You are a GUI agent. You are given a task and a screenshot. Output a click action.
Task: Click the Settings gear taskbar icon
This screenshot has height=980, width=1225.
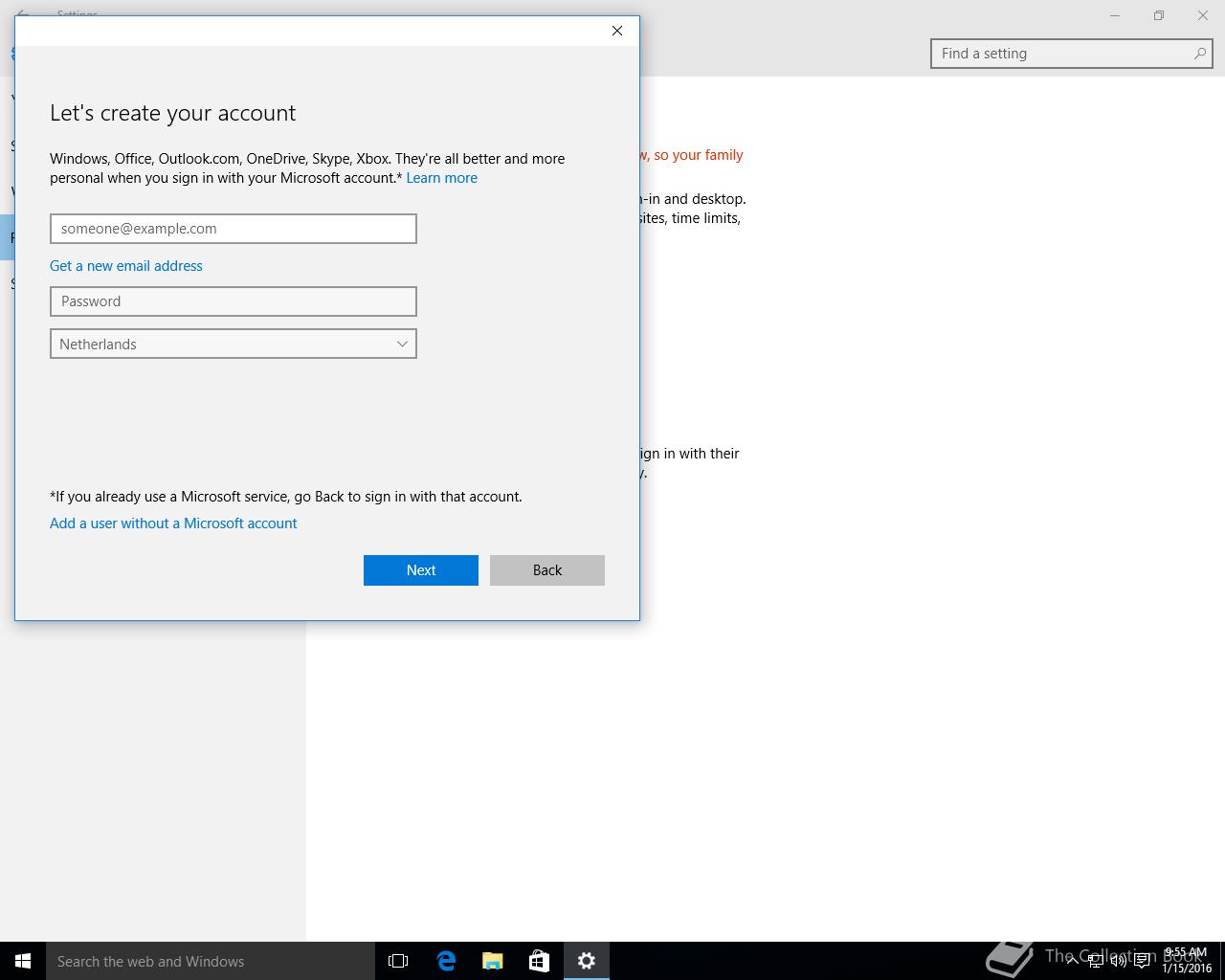587,961
